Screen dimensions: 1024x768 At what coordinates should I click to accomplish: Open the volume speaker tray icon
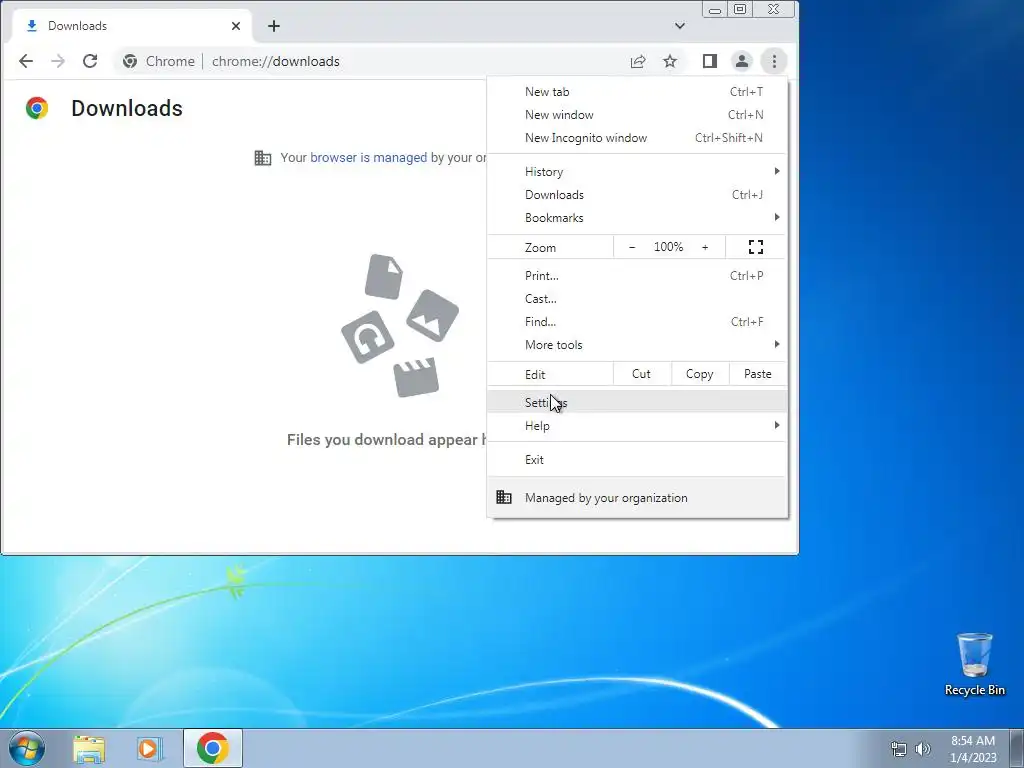tap(923, 749)
